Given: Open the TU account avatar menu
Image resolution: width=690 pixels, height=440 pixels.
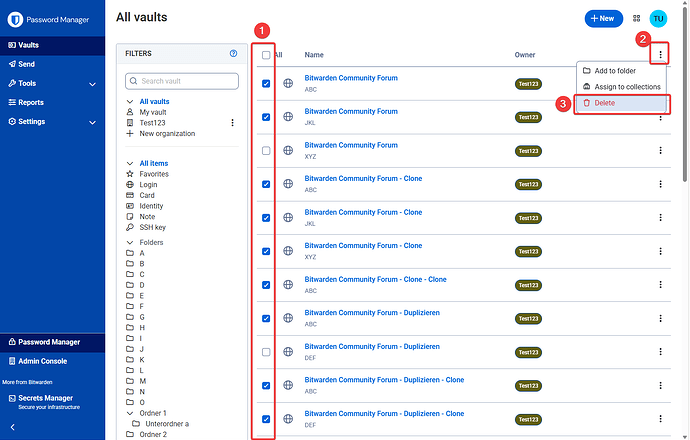Looking at the screenshot, I should [x=658, y=18].
